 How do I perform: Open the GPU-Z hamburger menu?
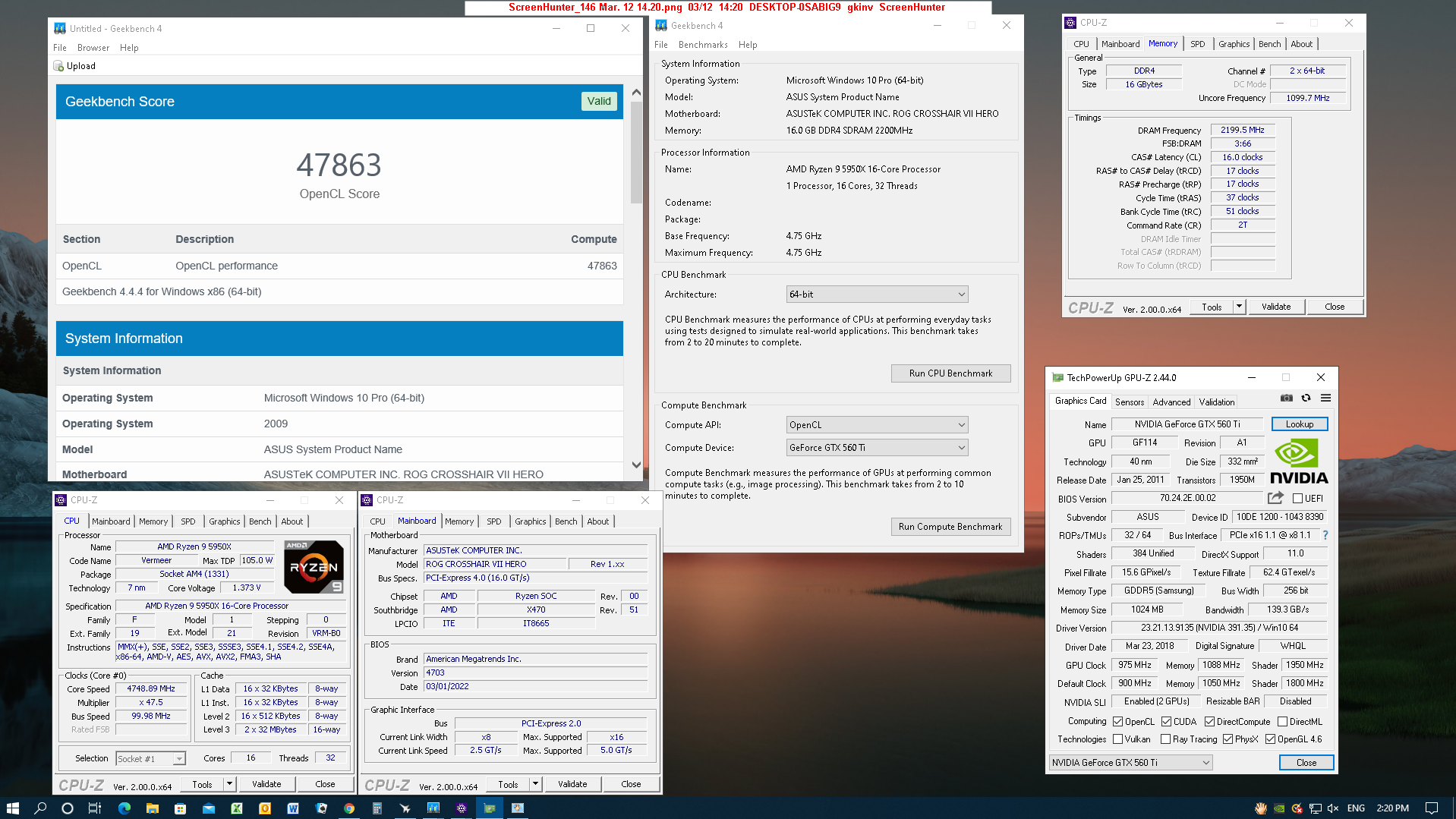tap(1325, 398)
